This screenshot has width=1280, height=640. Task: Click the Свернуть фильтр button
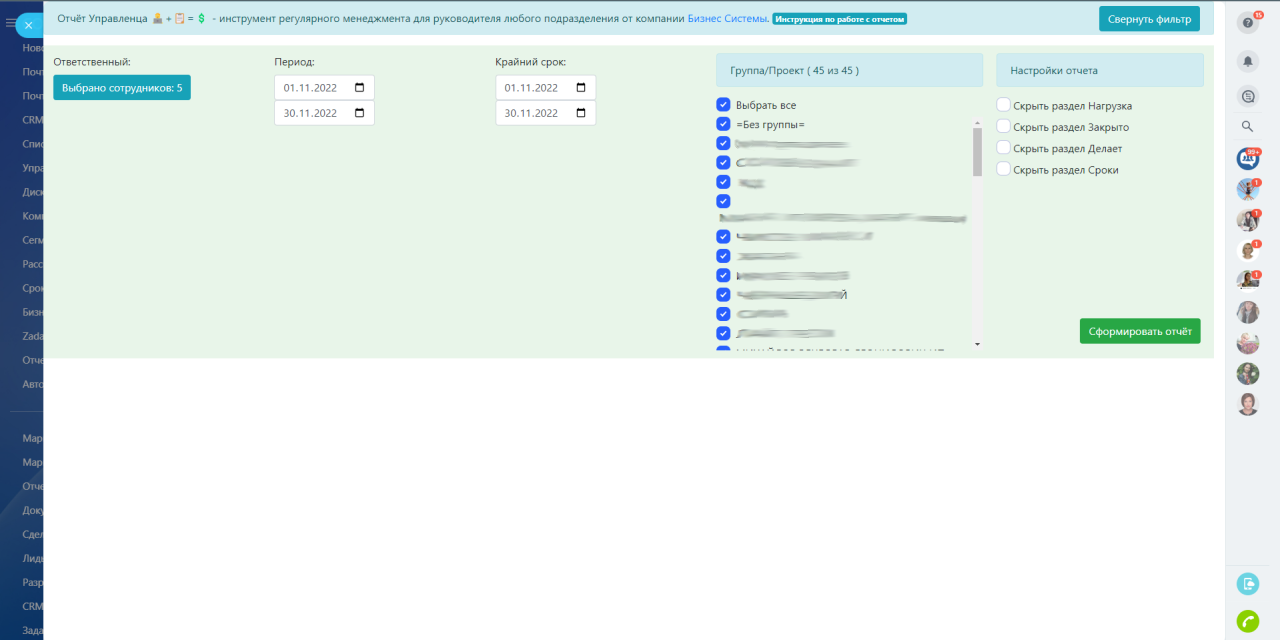pos(1149,19)
